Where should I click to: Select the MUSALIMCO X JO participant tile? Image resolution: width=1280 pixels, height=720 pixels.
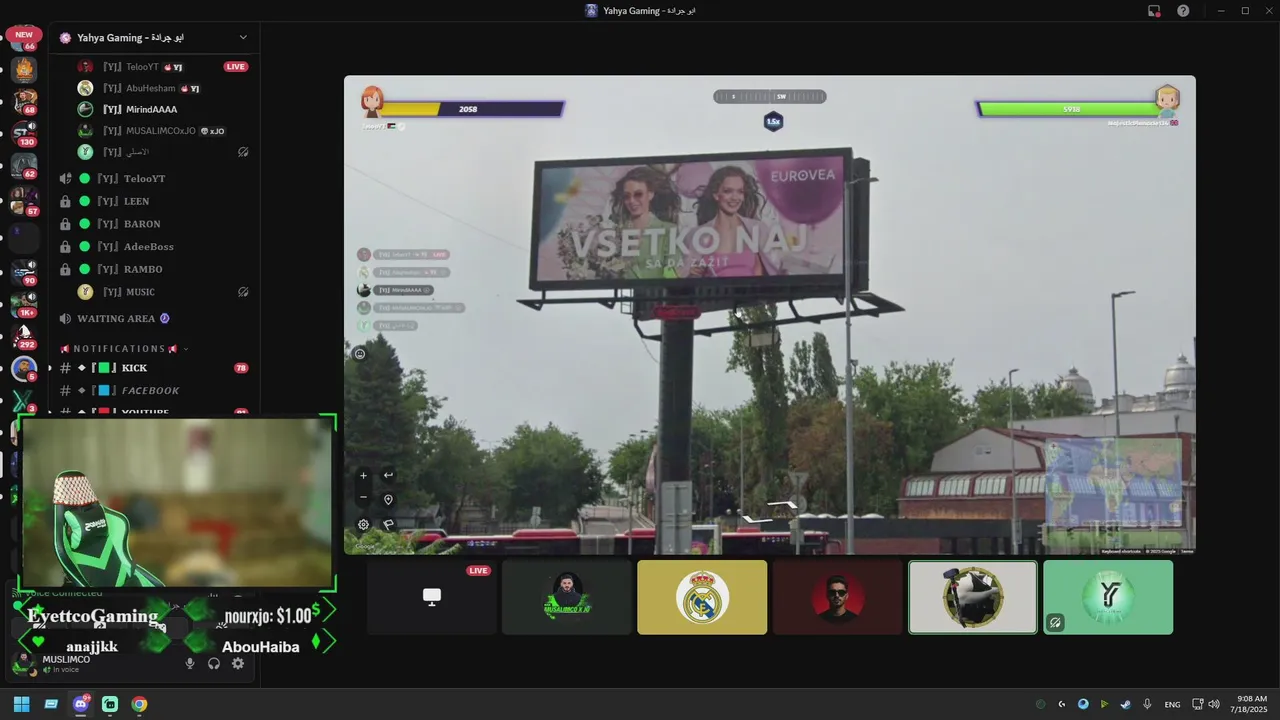567,597
